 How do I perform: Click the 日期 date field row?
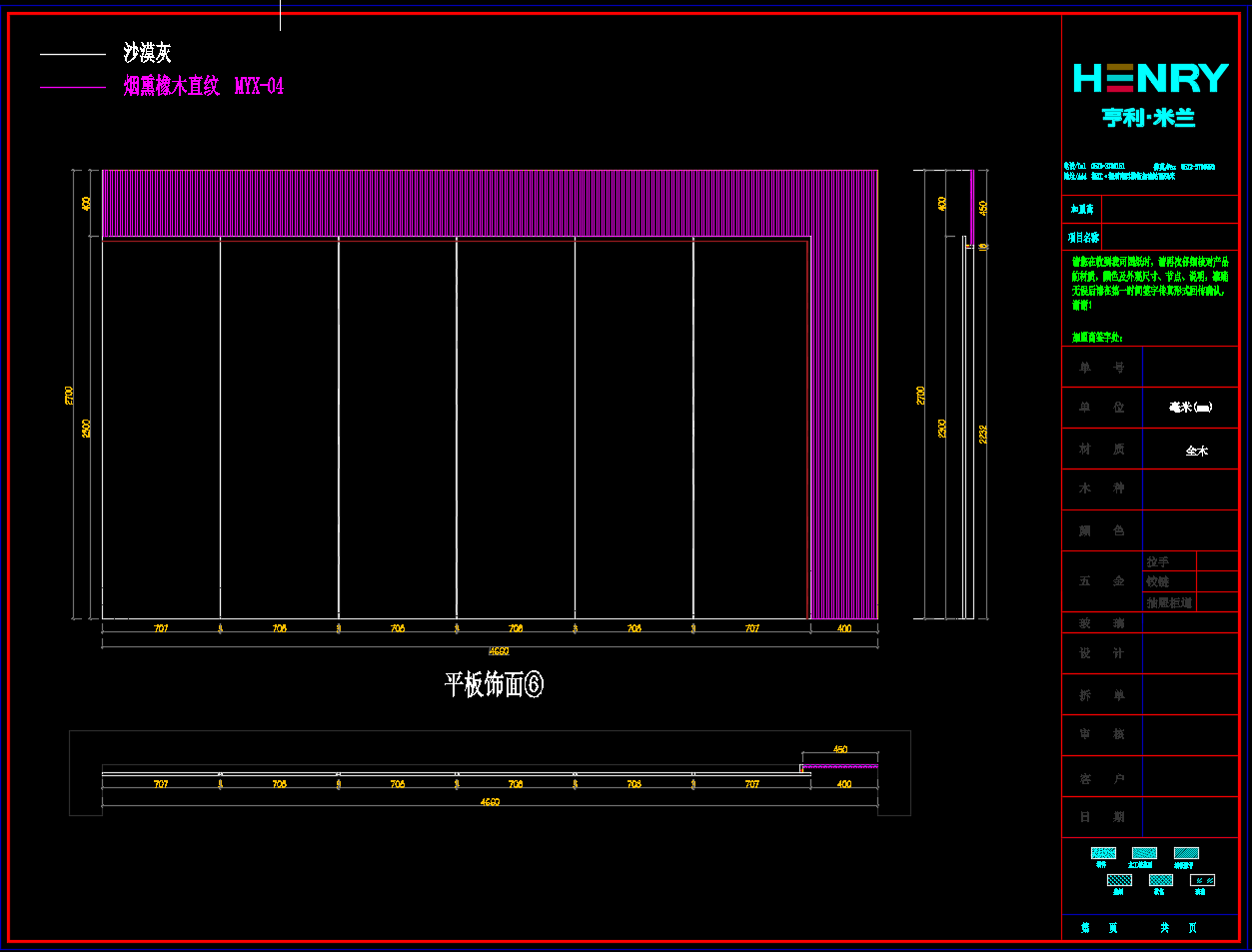coord(1149,817)
